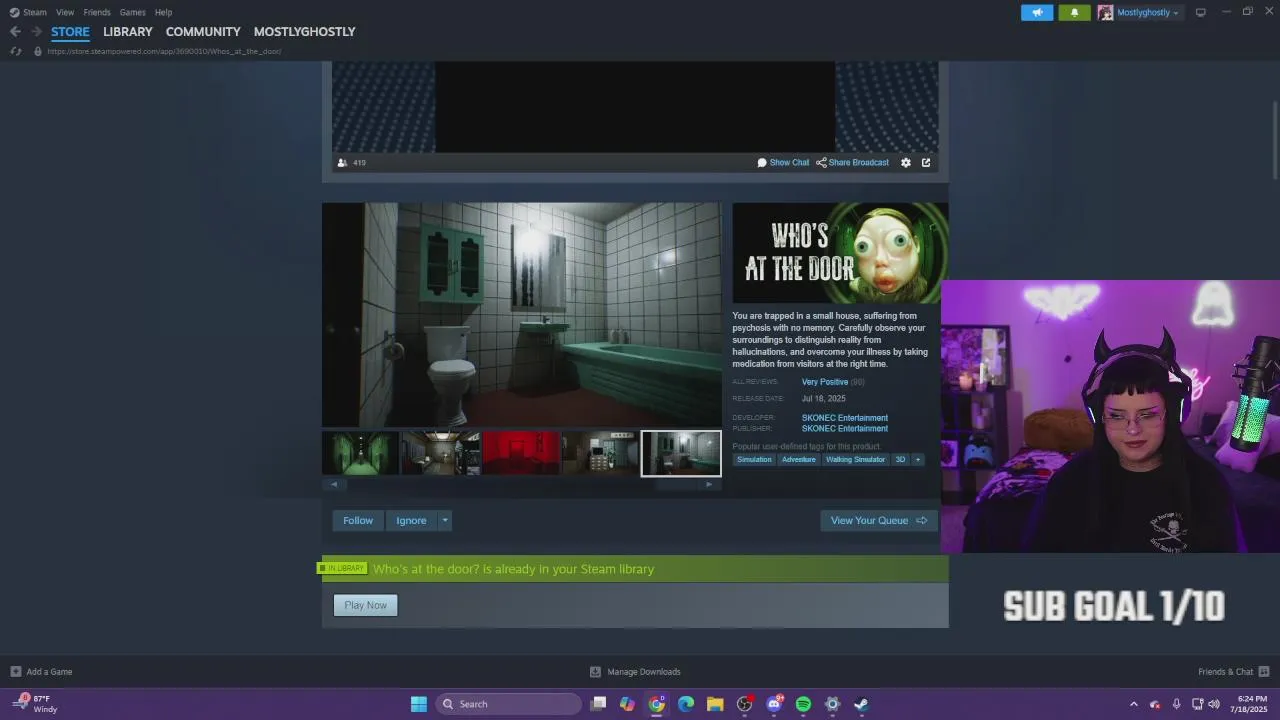This screenshot has height=720, width=1280.
Task: Open Friends & Chat
Action: pyautogui.click(x=1233, y=672)
